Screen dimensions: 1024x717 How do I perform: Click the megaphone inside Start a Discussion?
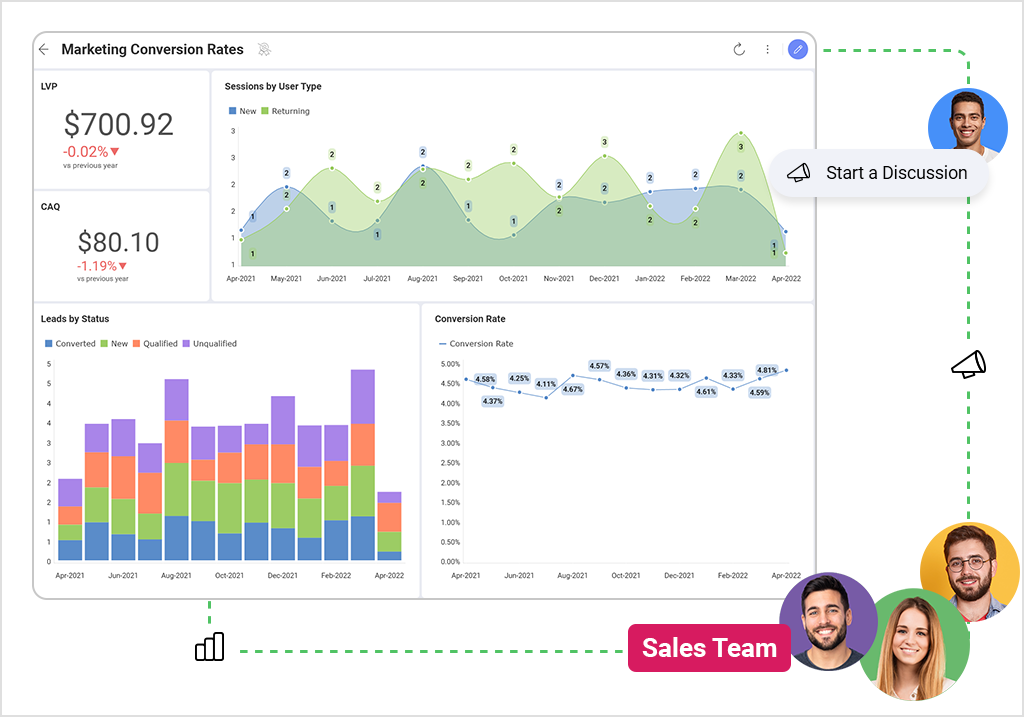tap(798, 173)
